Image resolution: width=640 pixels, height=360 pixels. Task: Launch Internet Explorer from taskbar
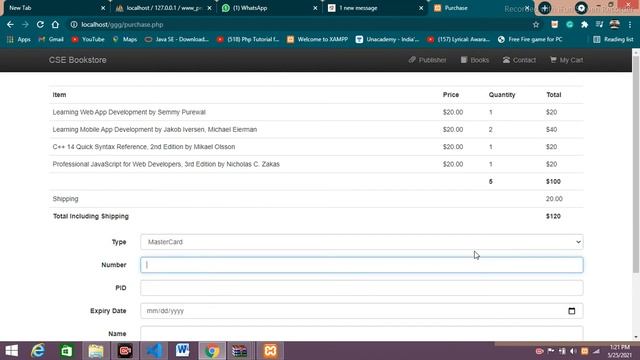[38, 351]
